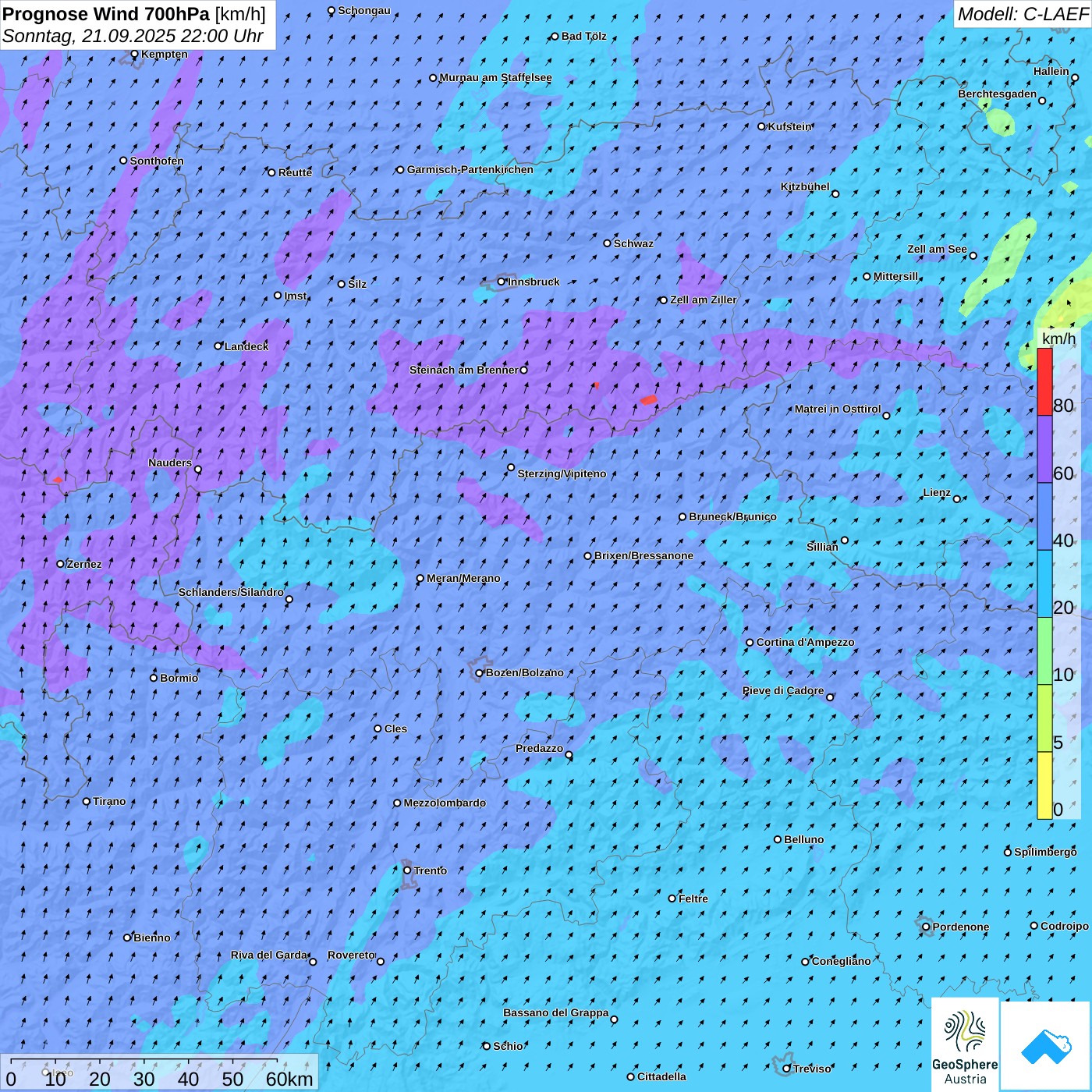Click the Kitzbühel label
The width and height of the screenshot is (1092, 1092).
click(805, 186)
